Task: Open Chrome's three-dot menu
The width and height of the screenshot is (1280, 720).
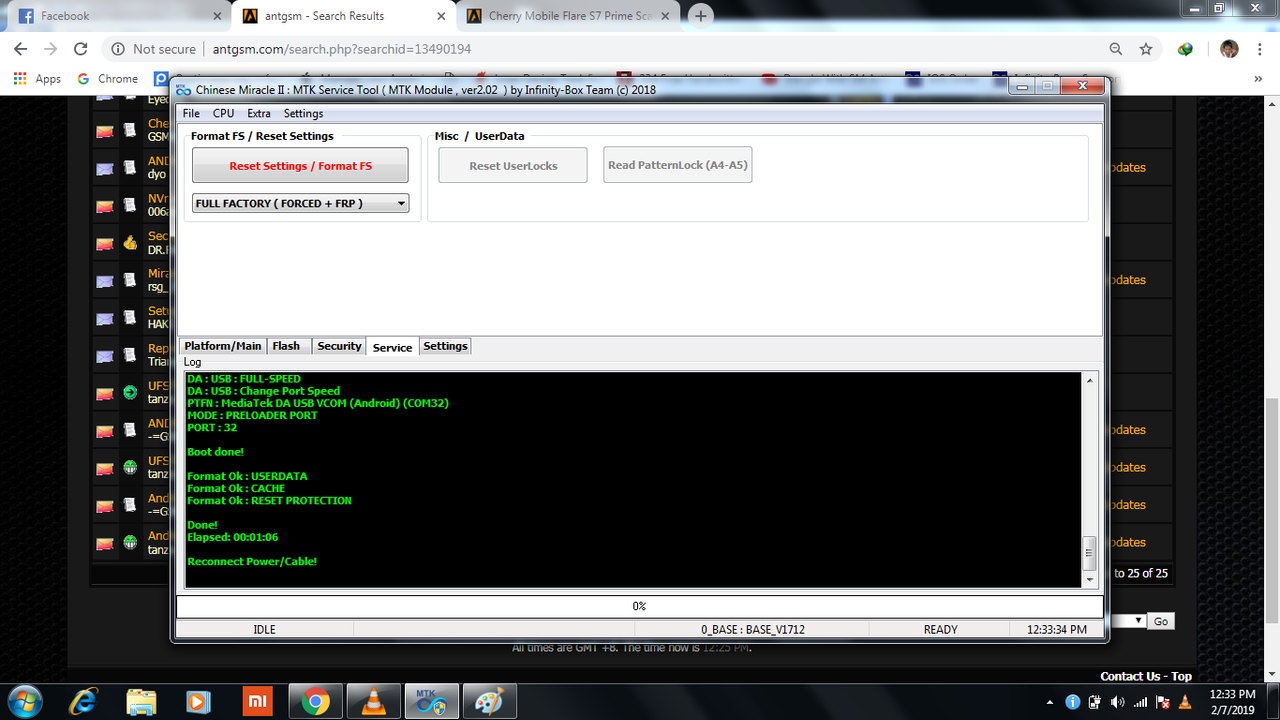Action: (1262, 49)
